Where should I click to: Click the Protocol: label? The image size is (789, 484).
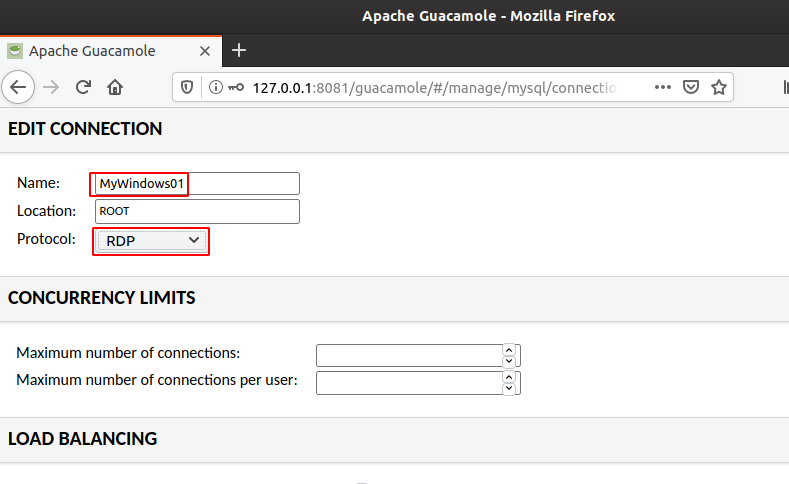[x=46, y=239]
